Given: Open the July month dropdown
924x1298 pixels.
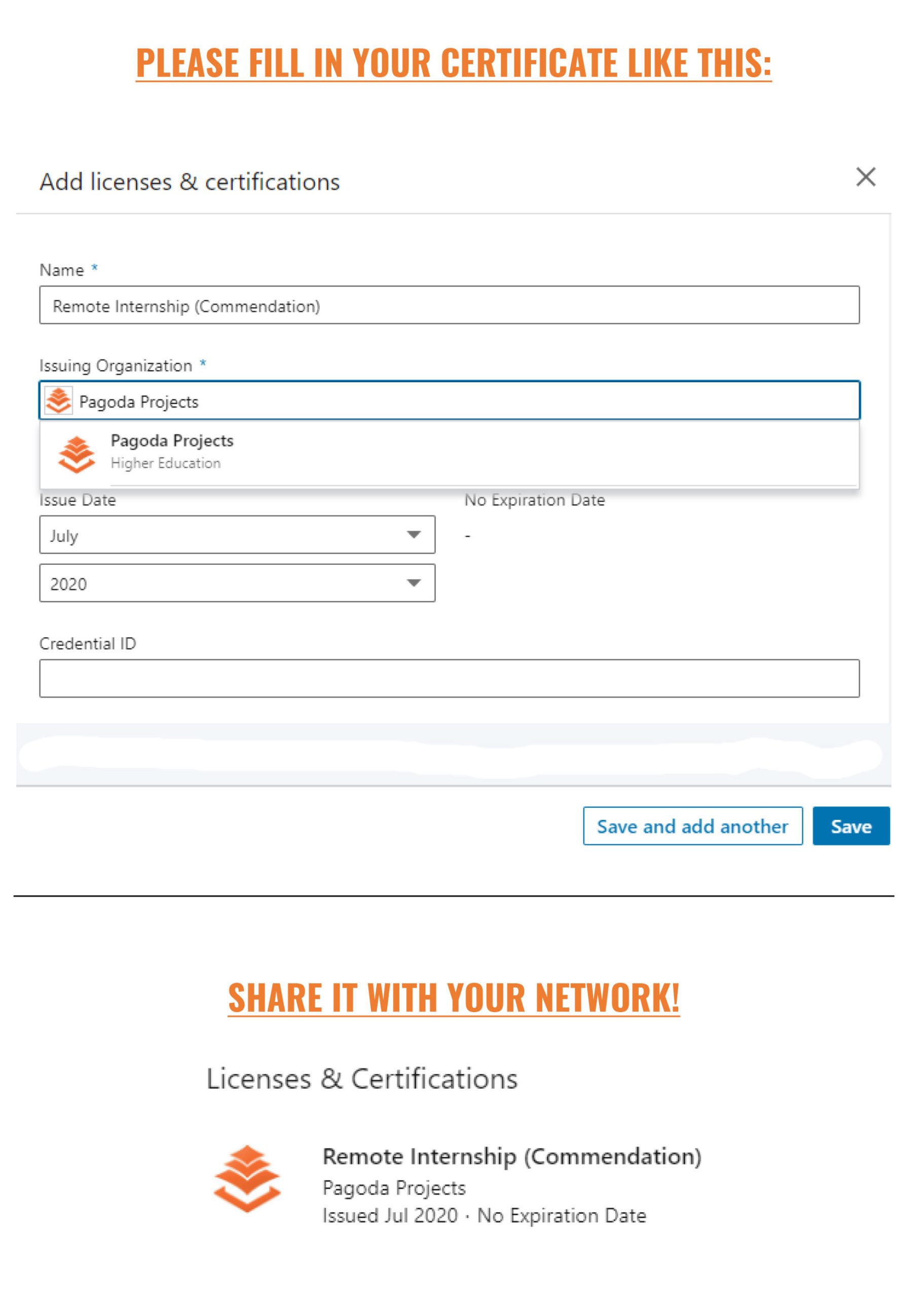Looking at the screenshot, I should point(237,534).
